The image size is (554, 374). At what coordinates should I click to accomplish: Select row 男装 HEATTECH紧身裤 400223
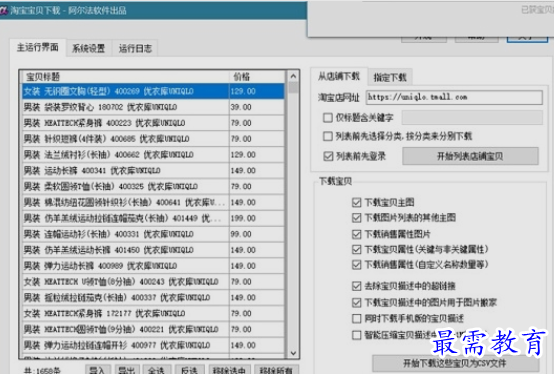(x=153, y=123)
